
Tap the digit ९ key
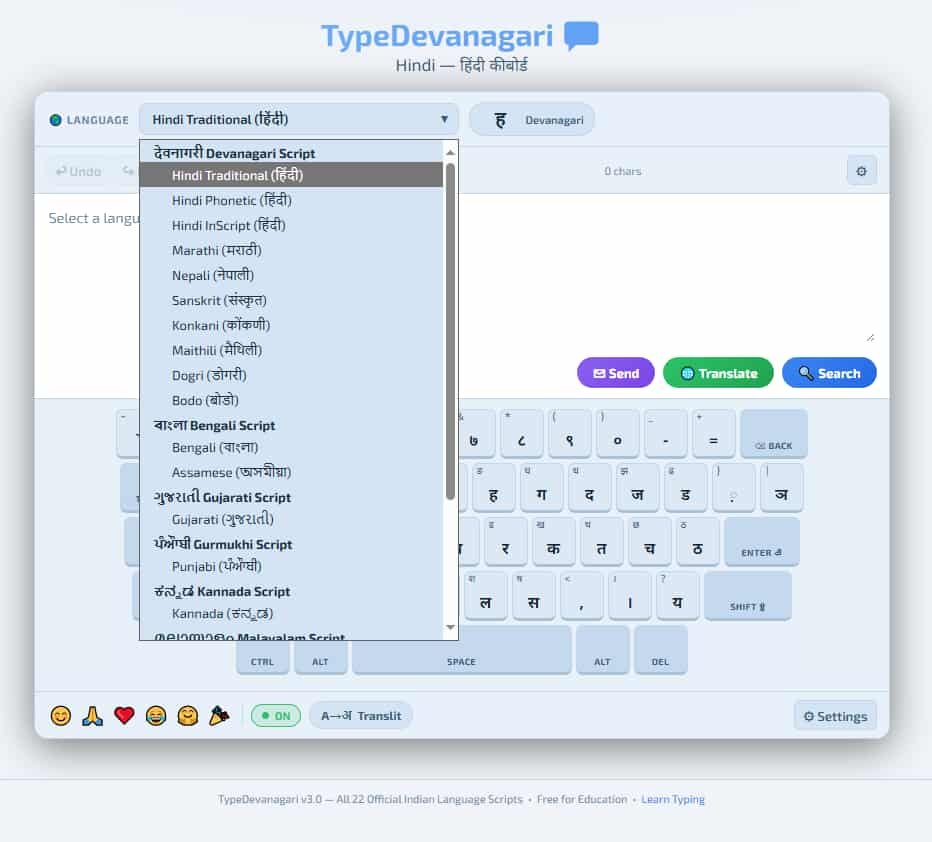click(569, 433)
